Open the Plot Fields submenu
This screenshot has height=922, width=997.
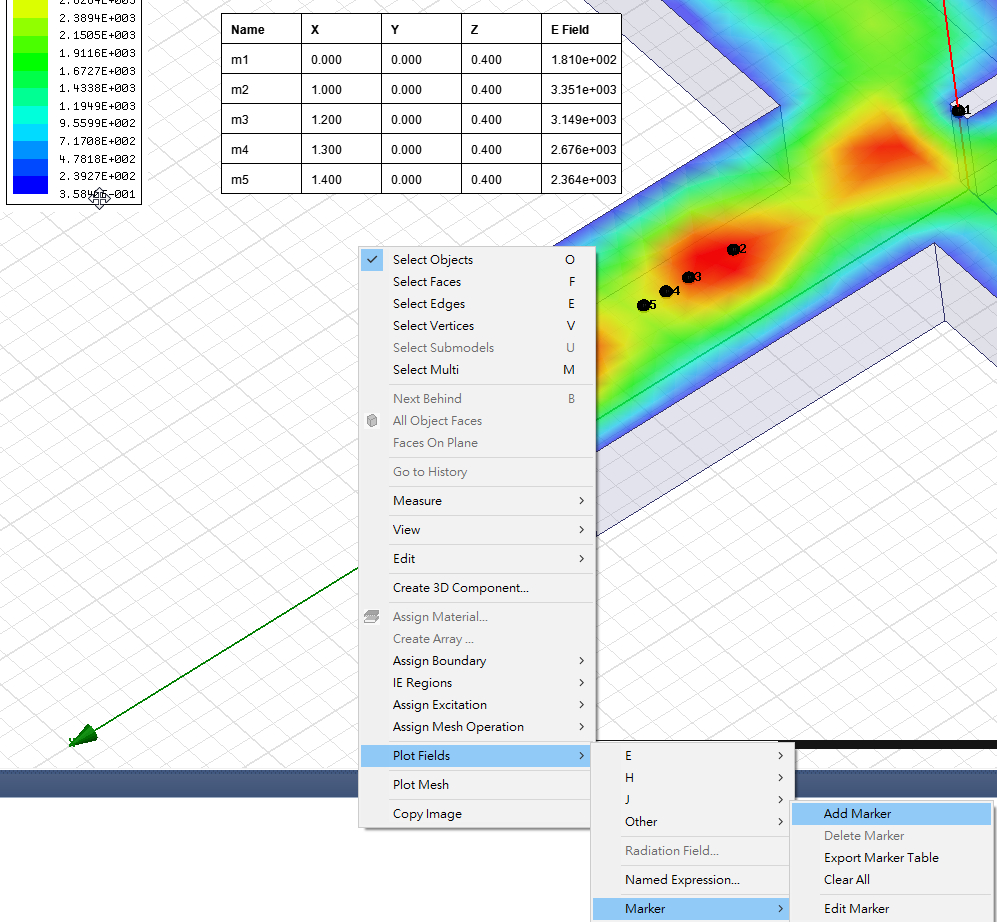tap(477, 756)
